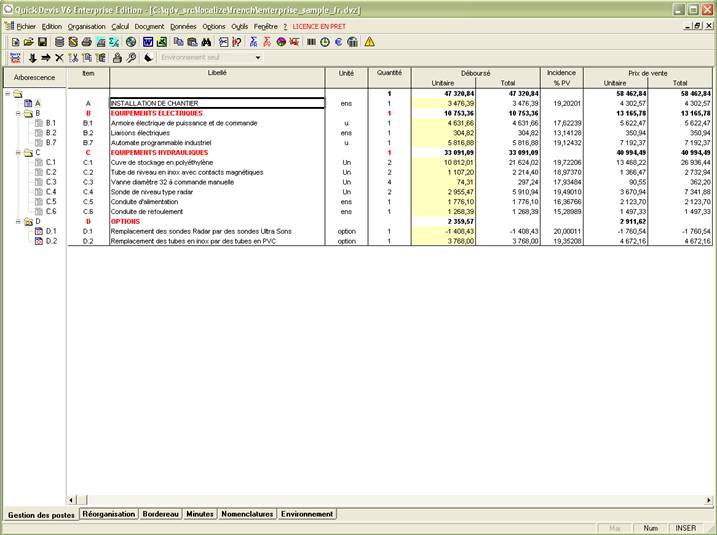Viewport: 717px width, 535px height.
Task: Click the Euro currency icon
Action: pyautogui.click(x=339, y=42)
